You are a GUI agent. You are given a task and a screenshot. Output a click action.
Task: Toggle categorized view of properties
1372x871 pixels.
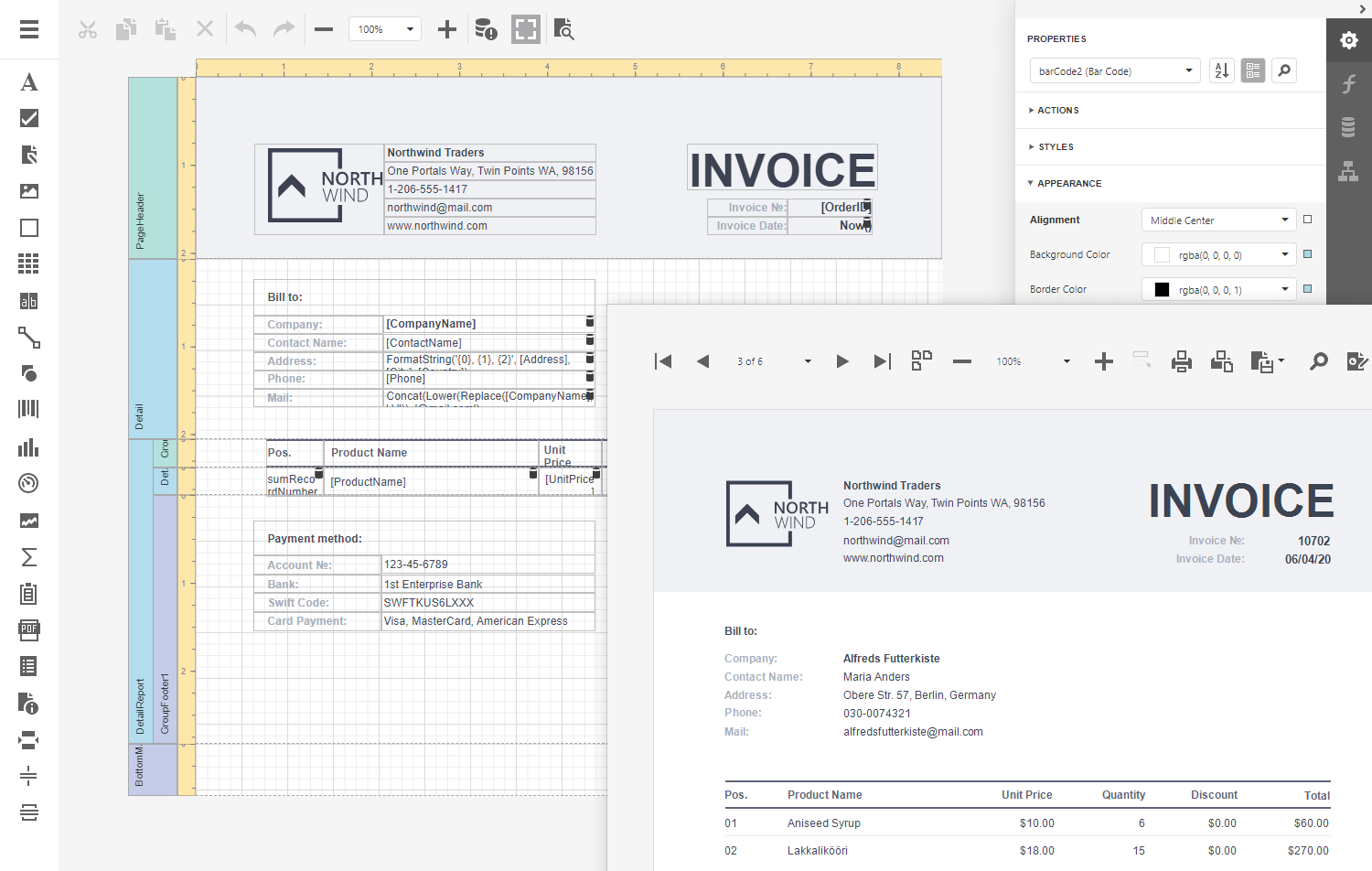1253,70
